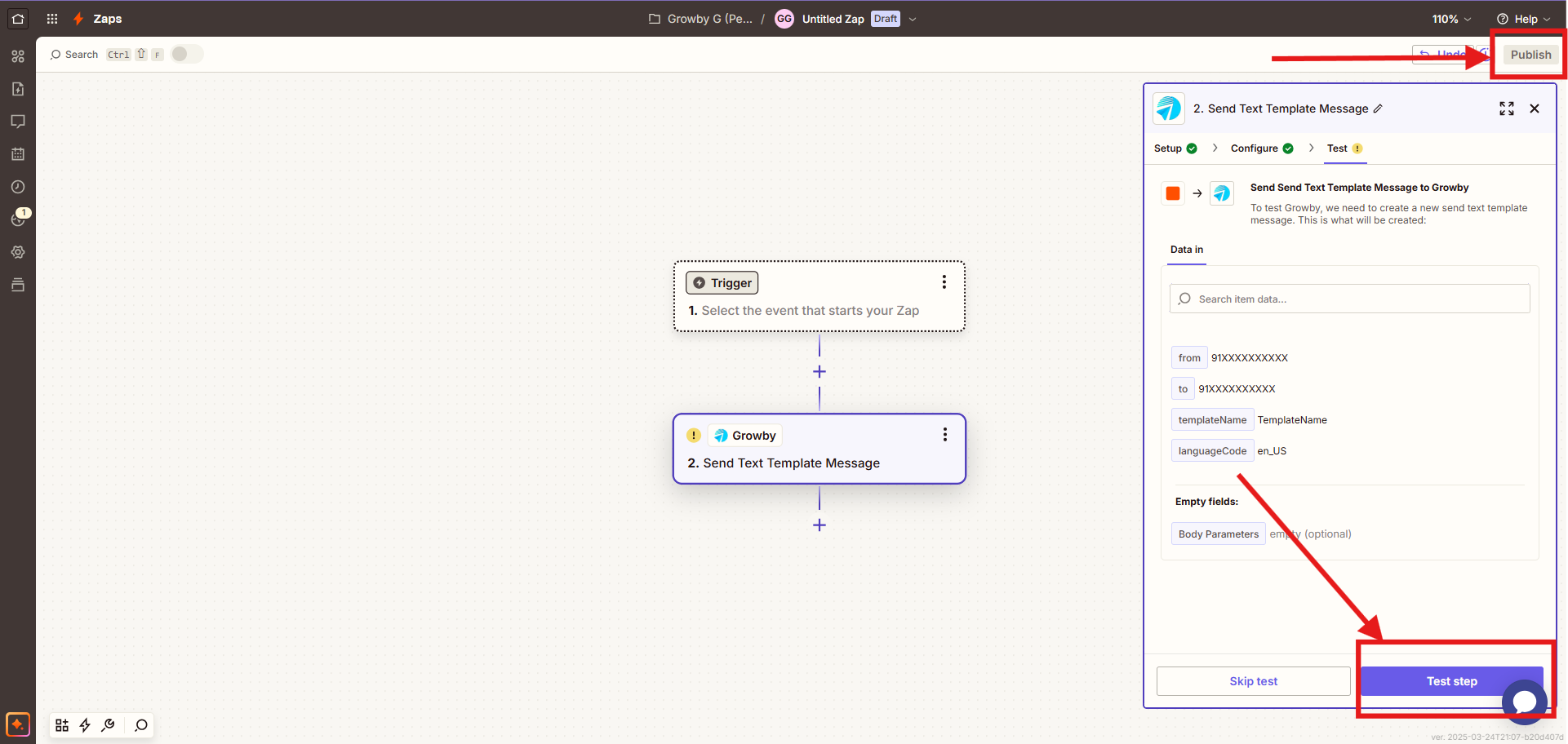Viewport: 1568px width, 744px height.
Task: Open the gear icon in left sidebar
Action: pyautogui.click(x=18, y=252)
